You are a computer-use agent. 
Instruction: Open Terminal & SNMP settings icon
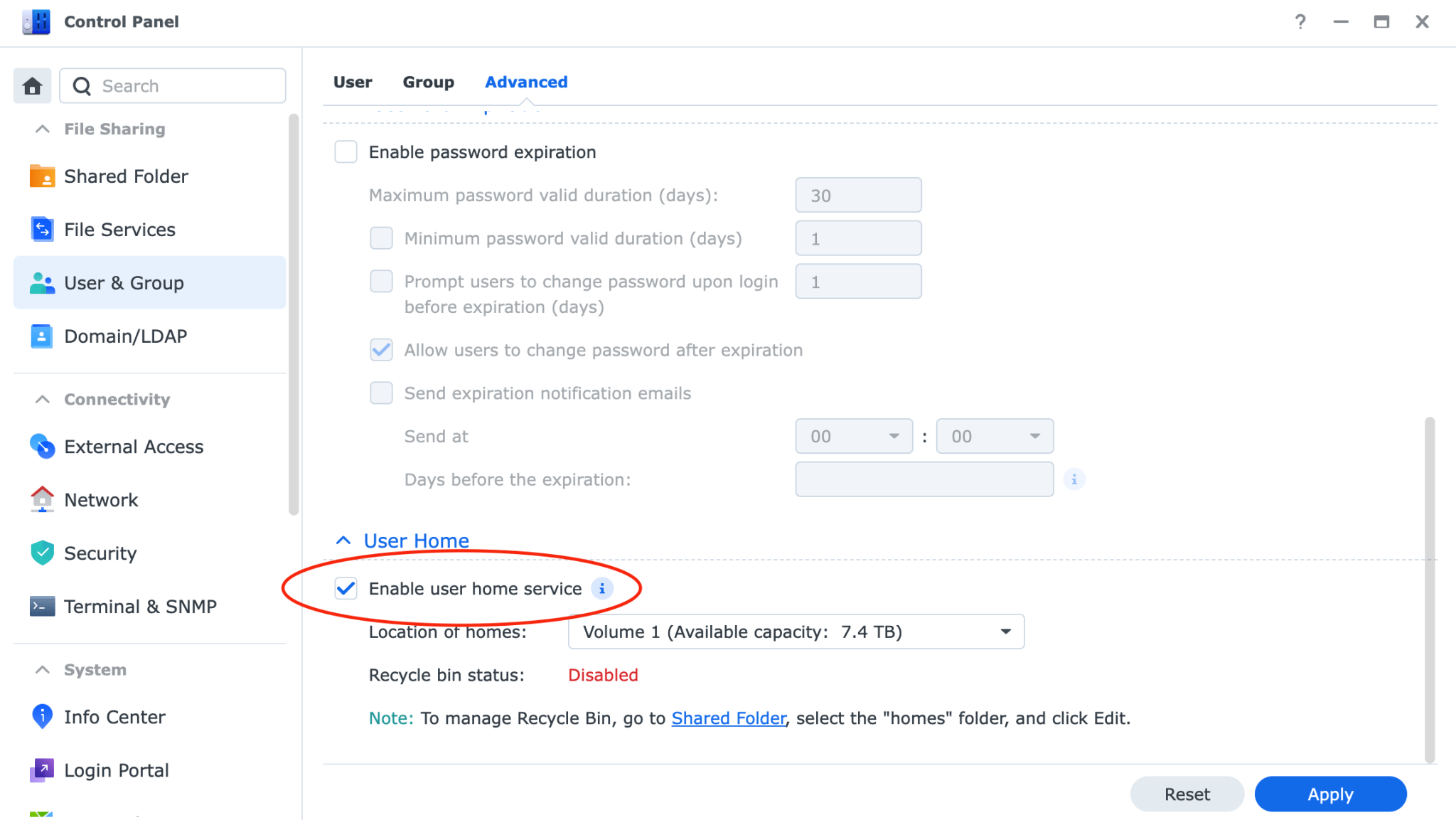(43, 606)
